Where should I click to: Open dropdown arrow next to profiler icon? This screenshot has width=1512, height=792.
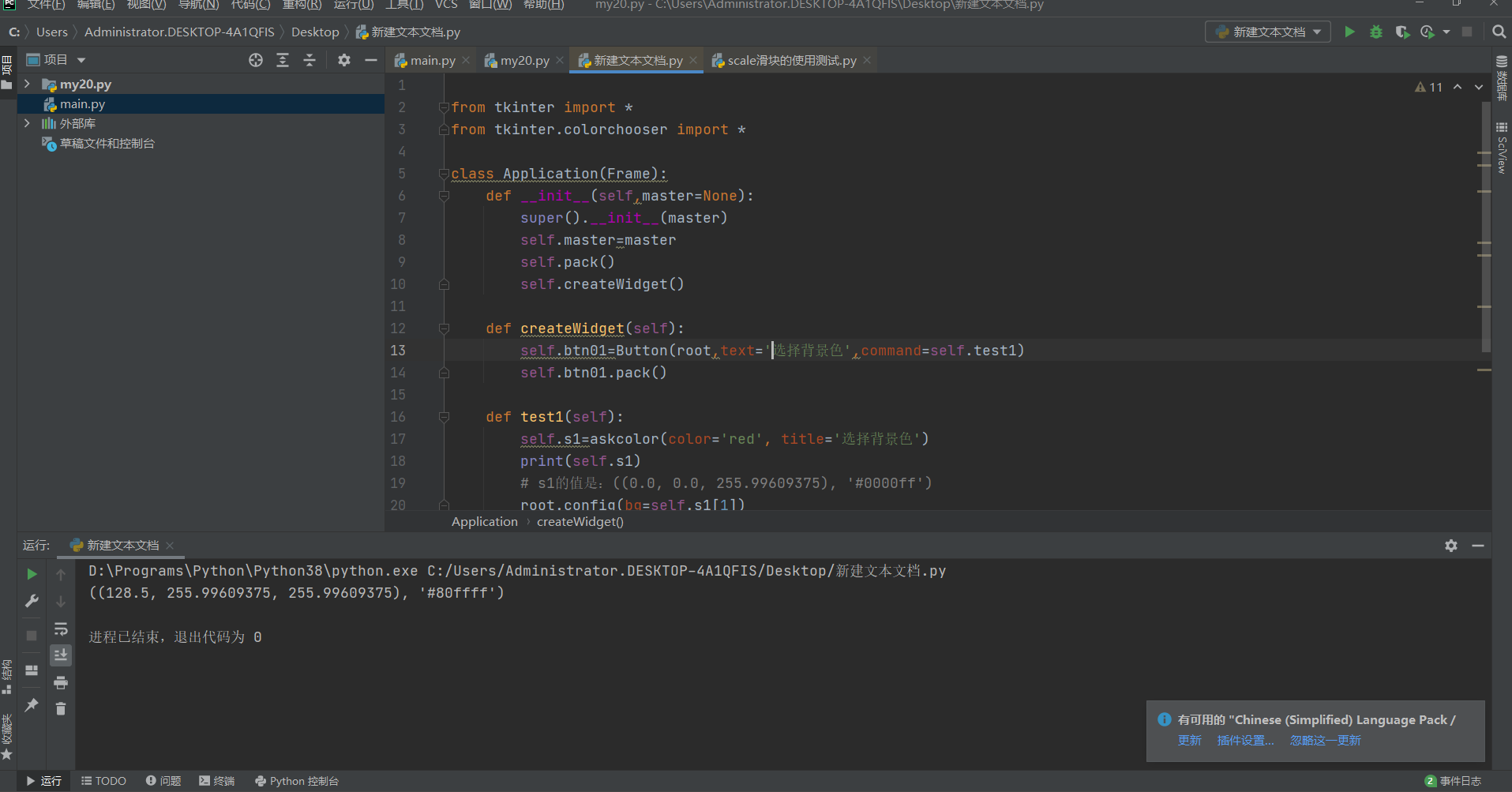[1446, 32]
